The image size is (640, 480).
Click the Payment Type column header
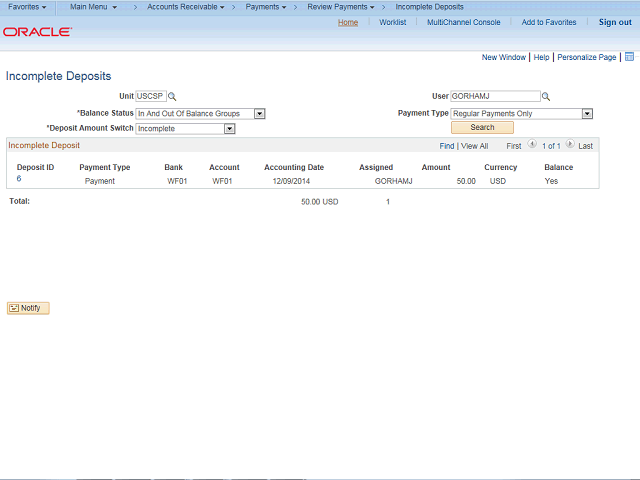pyautogui.click(x=104, y=167)
